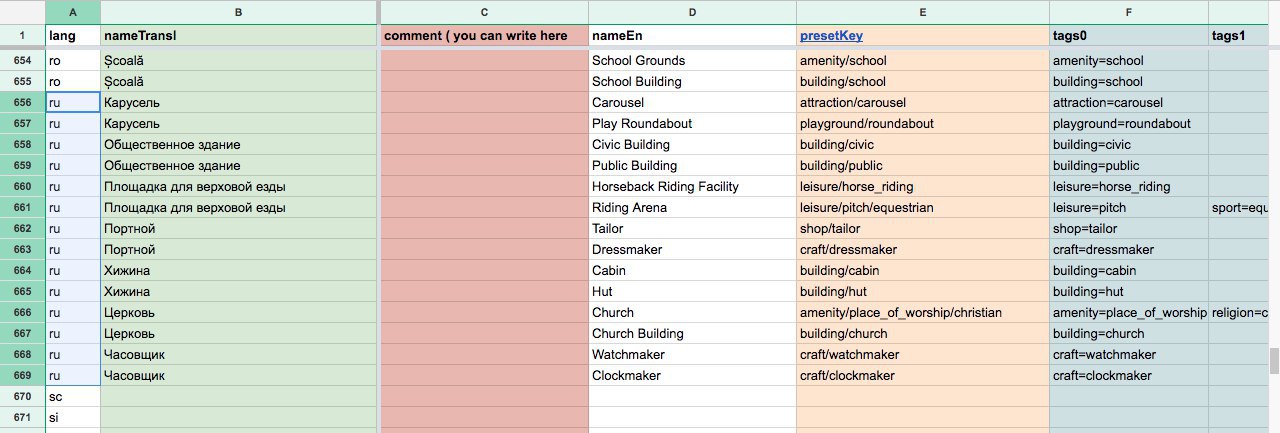The height and width of the screenshot is (433, 1280).
Task: Click the vertical scrollbar thumb
Action: 1273,360
